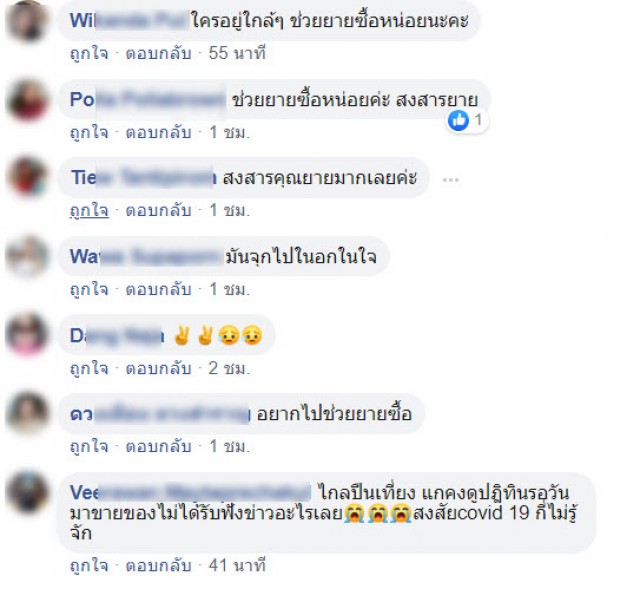640x589 pixels.
Task: Reply to the อยากไปช่วยยายซื้อ comment
Action: click(158, 446)
